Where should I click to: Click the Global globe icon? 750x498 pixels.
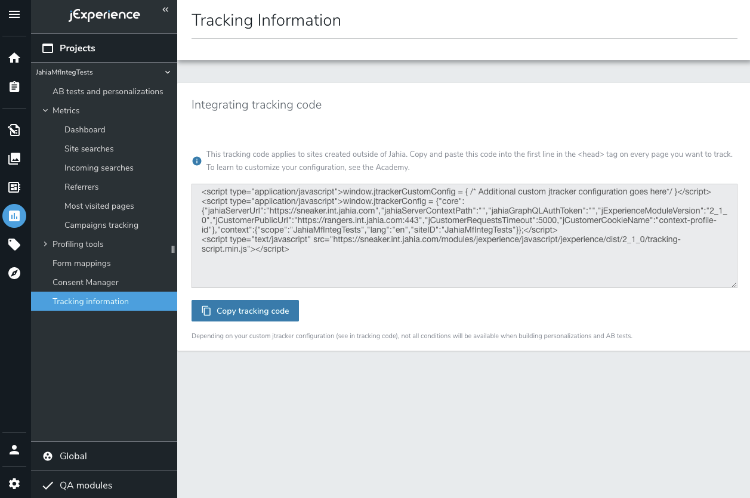coord(47,456)
